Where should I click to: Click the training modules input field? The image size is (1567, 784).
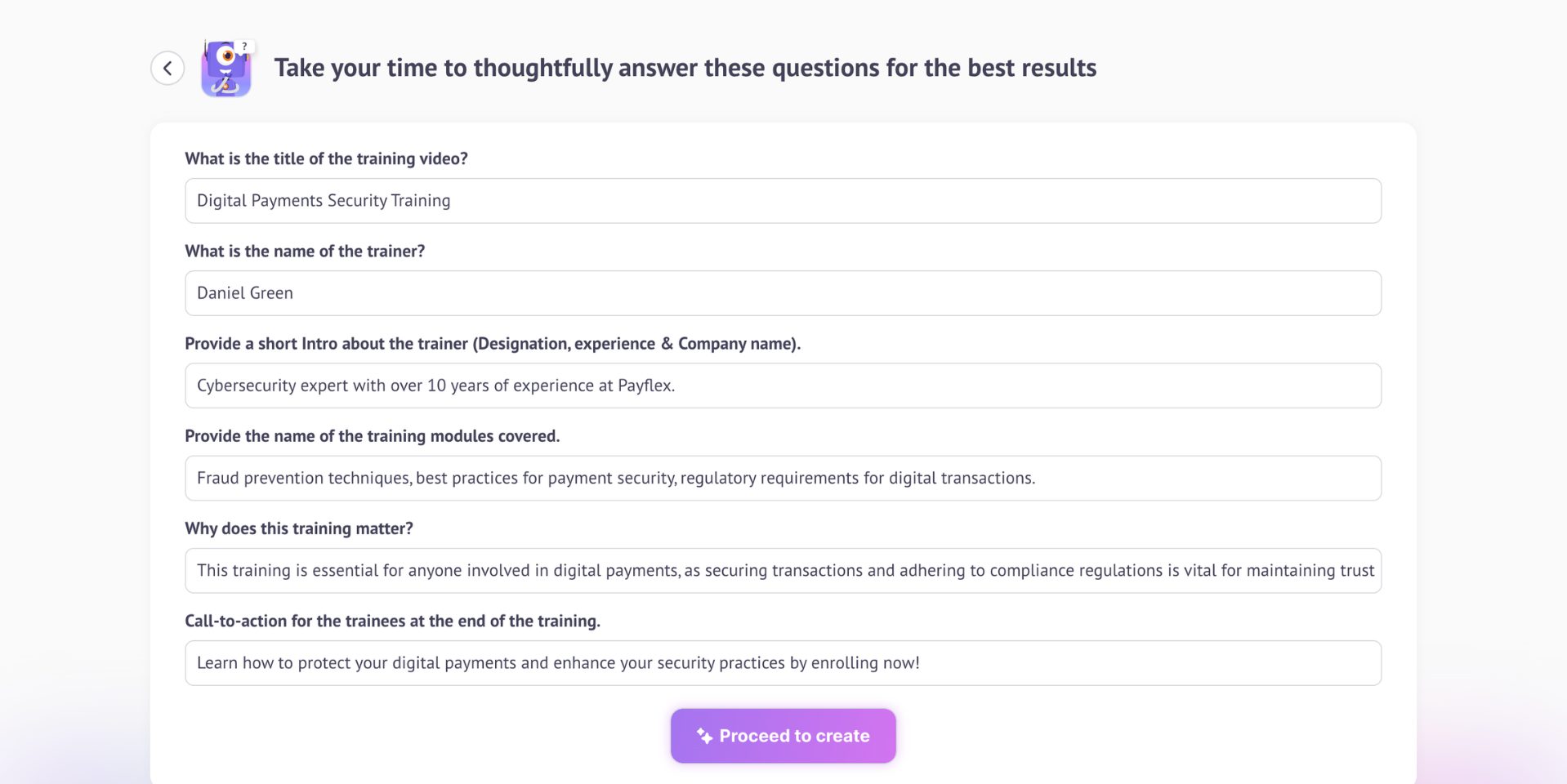click(783, 478)
